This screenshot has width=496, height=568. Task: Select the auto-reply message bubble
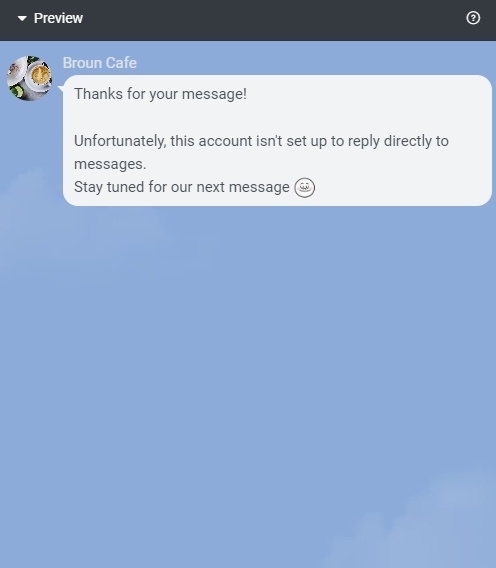[x=277, y=141]
